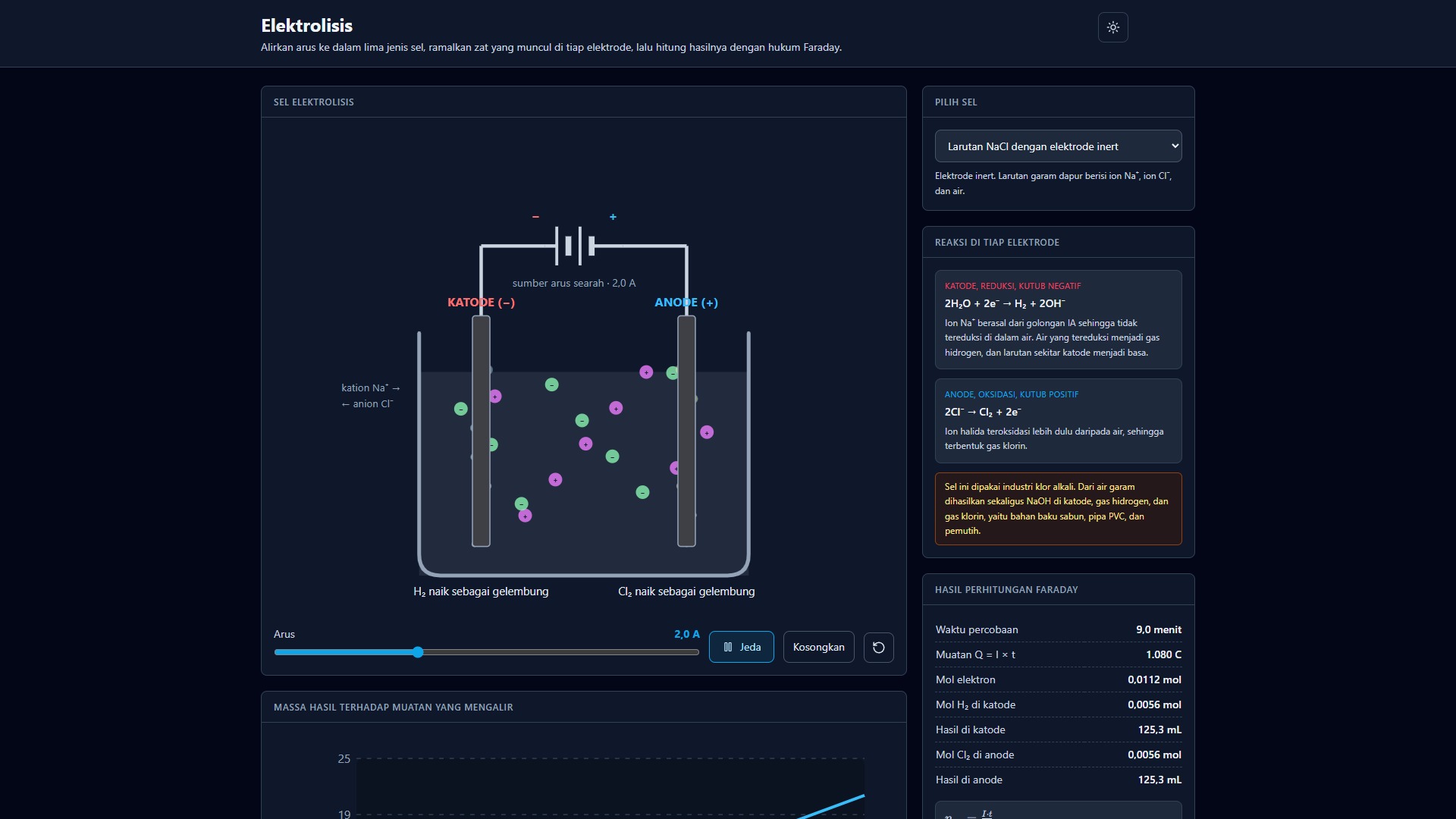Click the battery symbol in the circuit
Screen dimensions: 1456x819
575,246
